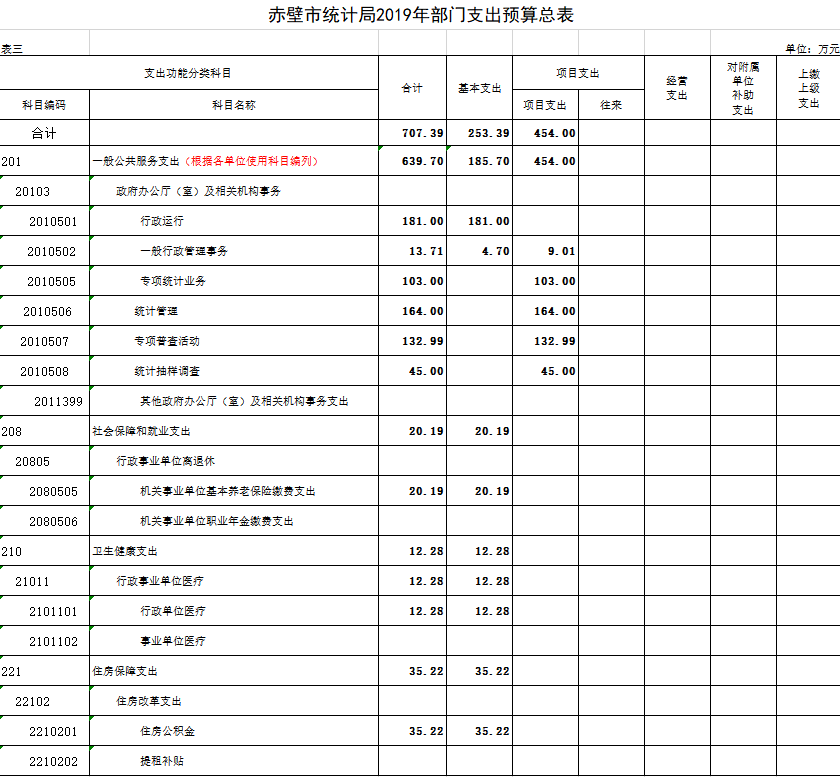This screenshot has width=840, height=777.
Task: Click the 往来 column header
Action: tap(611, 105)
